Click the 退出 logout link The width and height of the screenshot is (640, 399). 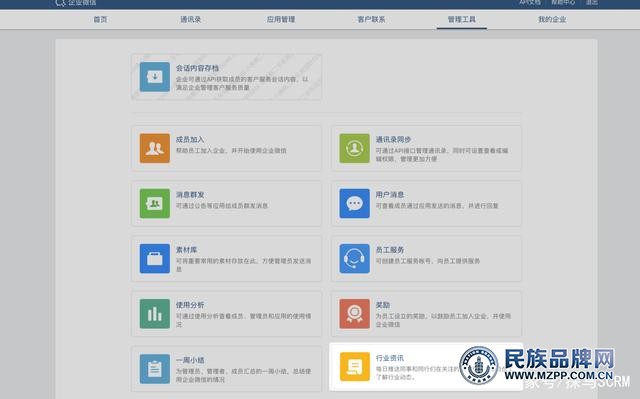592,2
